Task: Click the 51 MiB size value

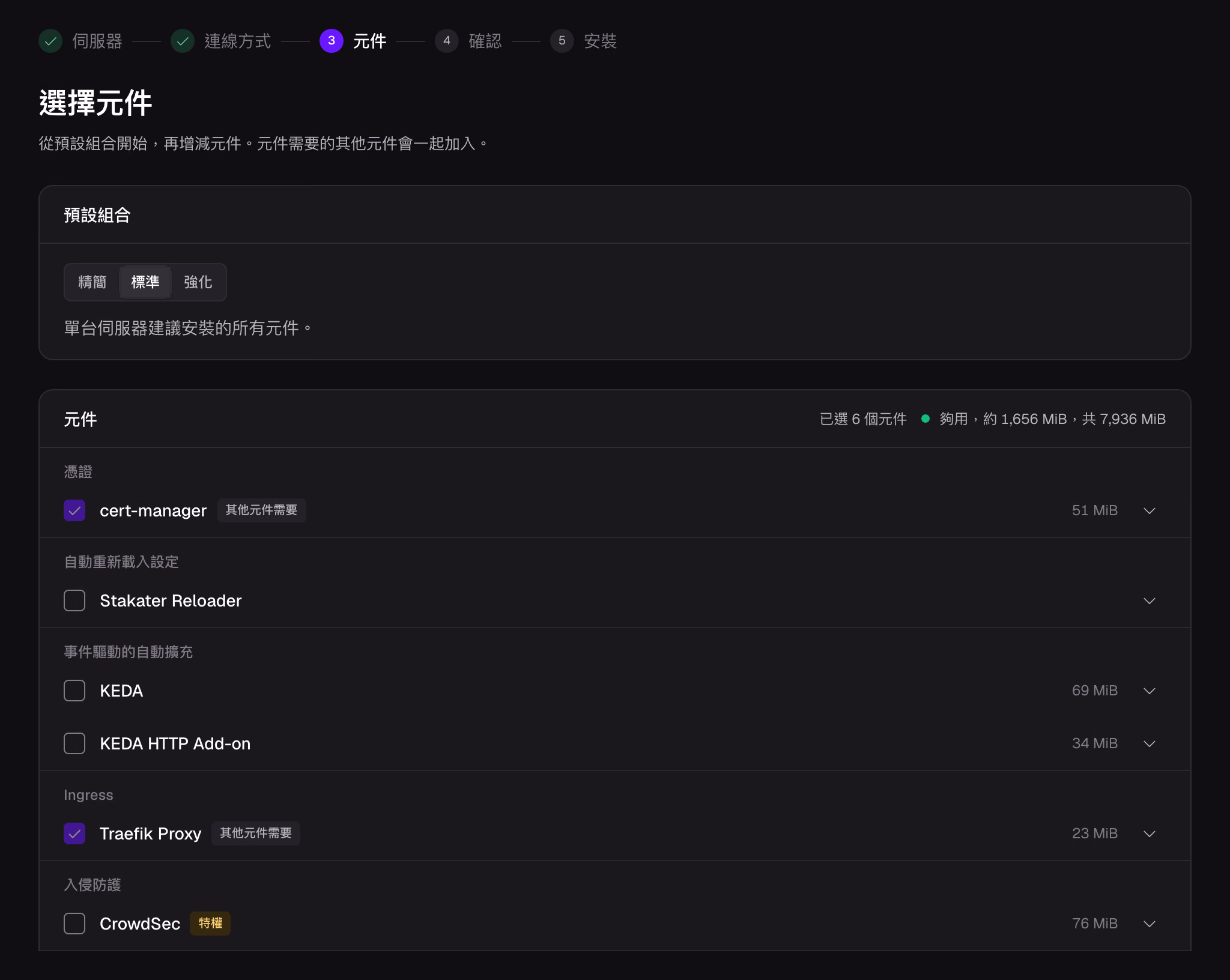Action: coord(1095,510)
